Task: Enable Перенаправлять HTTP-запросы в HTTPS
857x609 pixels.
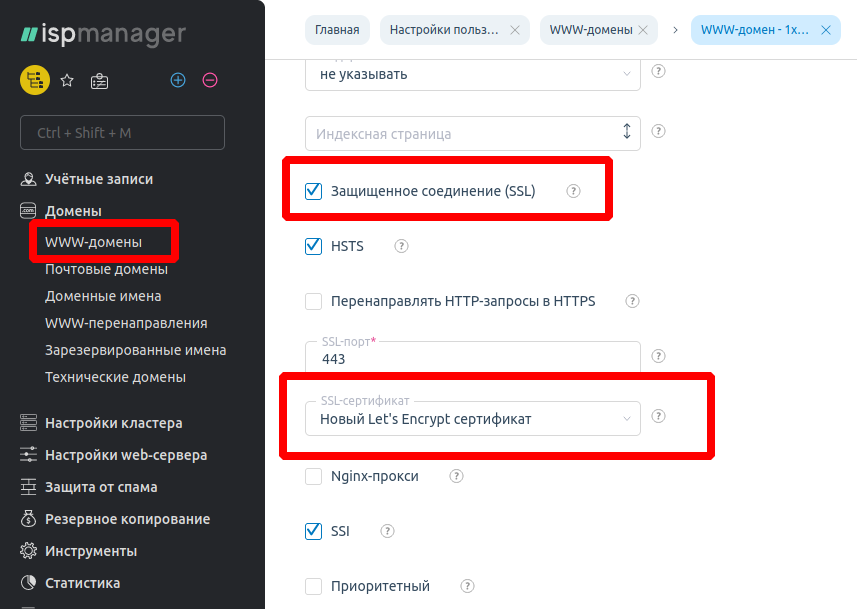Action: click(x=314, y=301)
